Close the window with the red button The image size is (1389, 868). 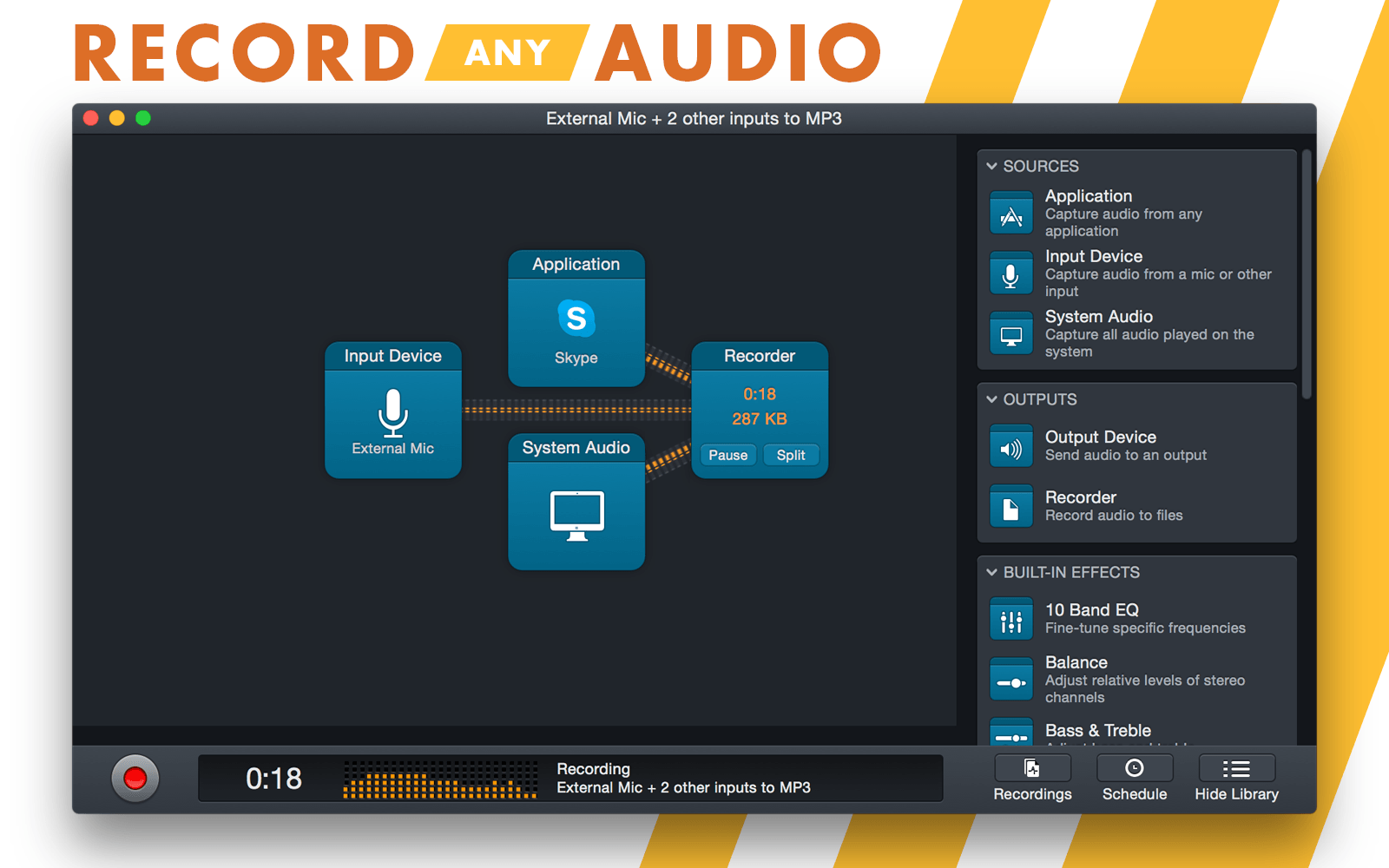pyautogui.click(x=91, y=118)
